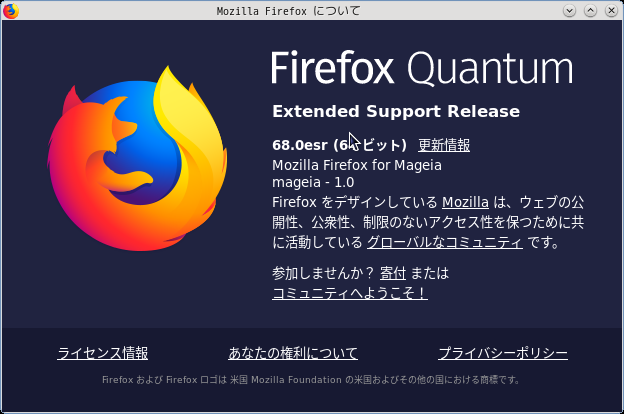Open the コミュニティへようこそ！ link

pyautogui.click(x=350, y=293)
